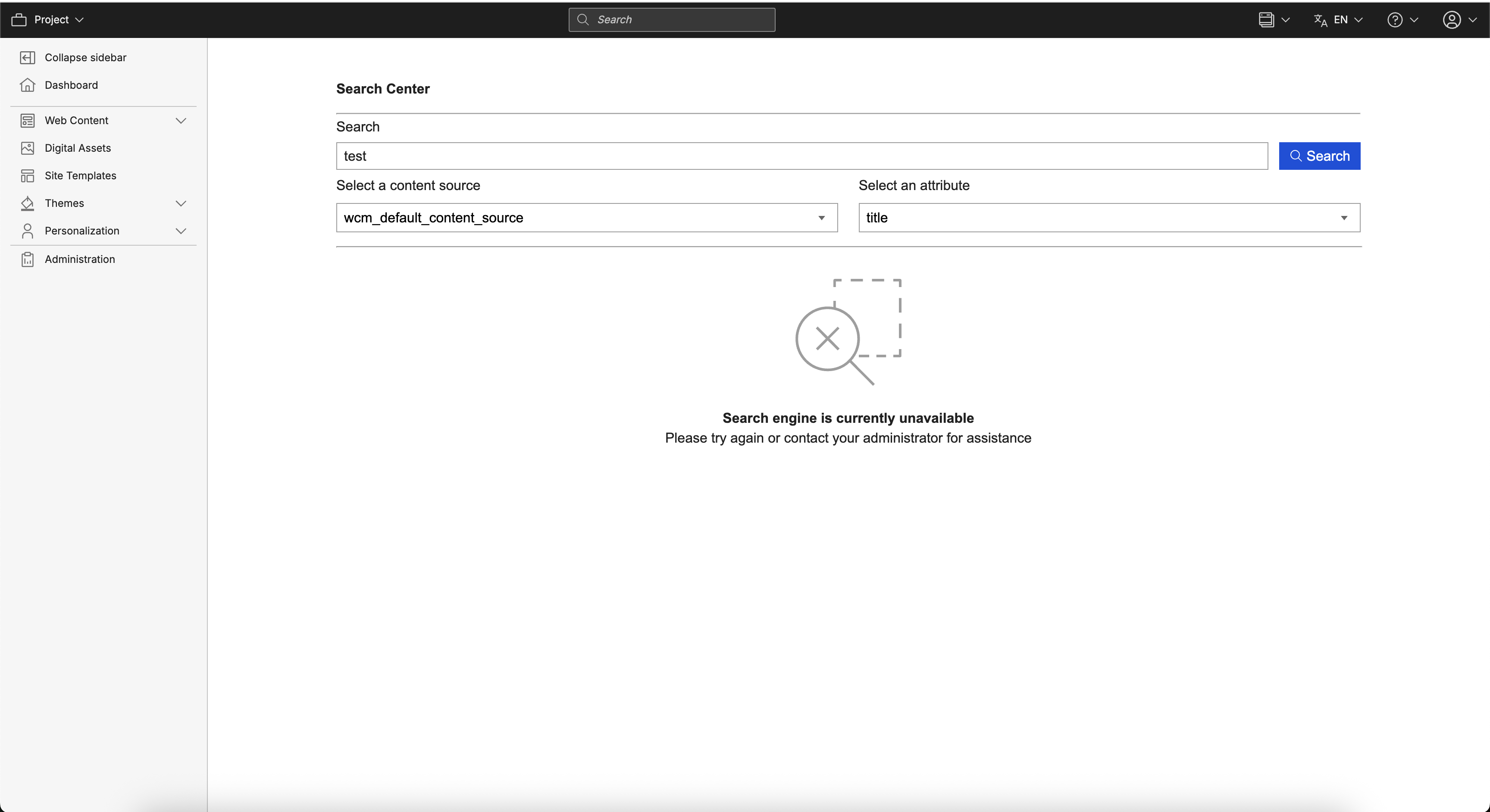Open Dashboard via the home icon

point(27,85)
